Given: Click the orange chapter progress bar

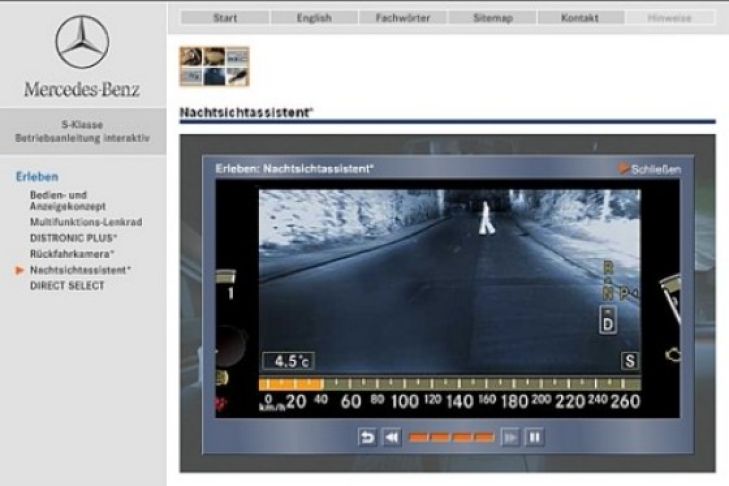Looking at the screenshot, I should (451, 437).
